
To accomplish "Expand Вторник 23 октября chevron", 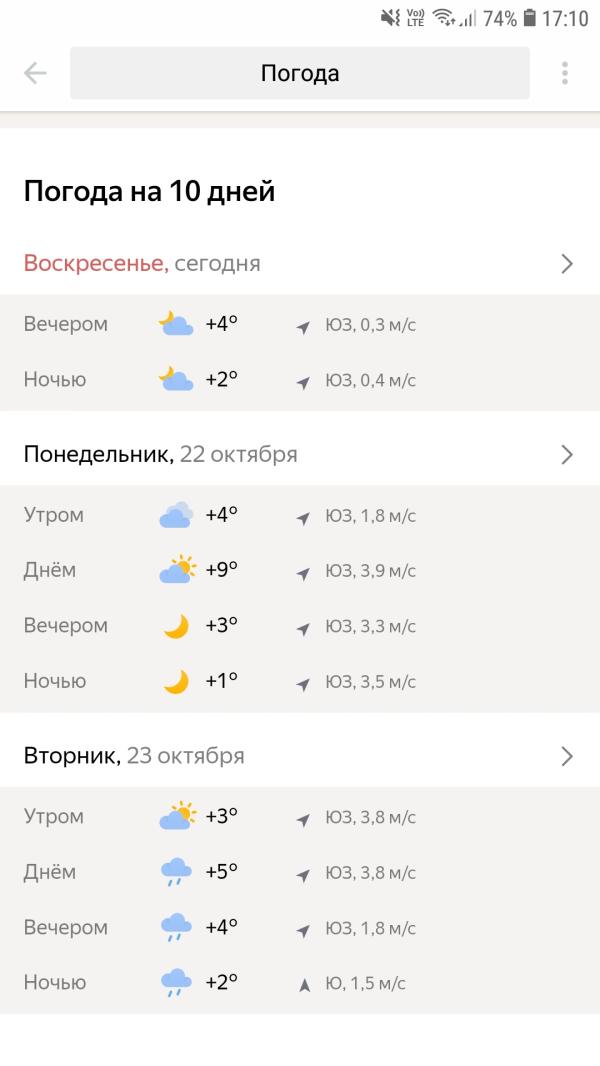I will 567,757.
